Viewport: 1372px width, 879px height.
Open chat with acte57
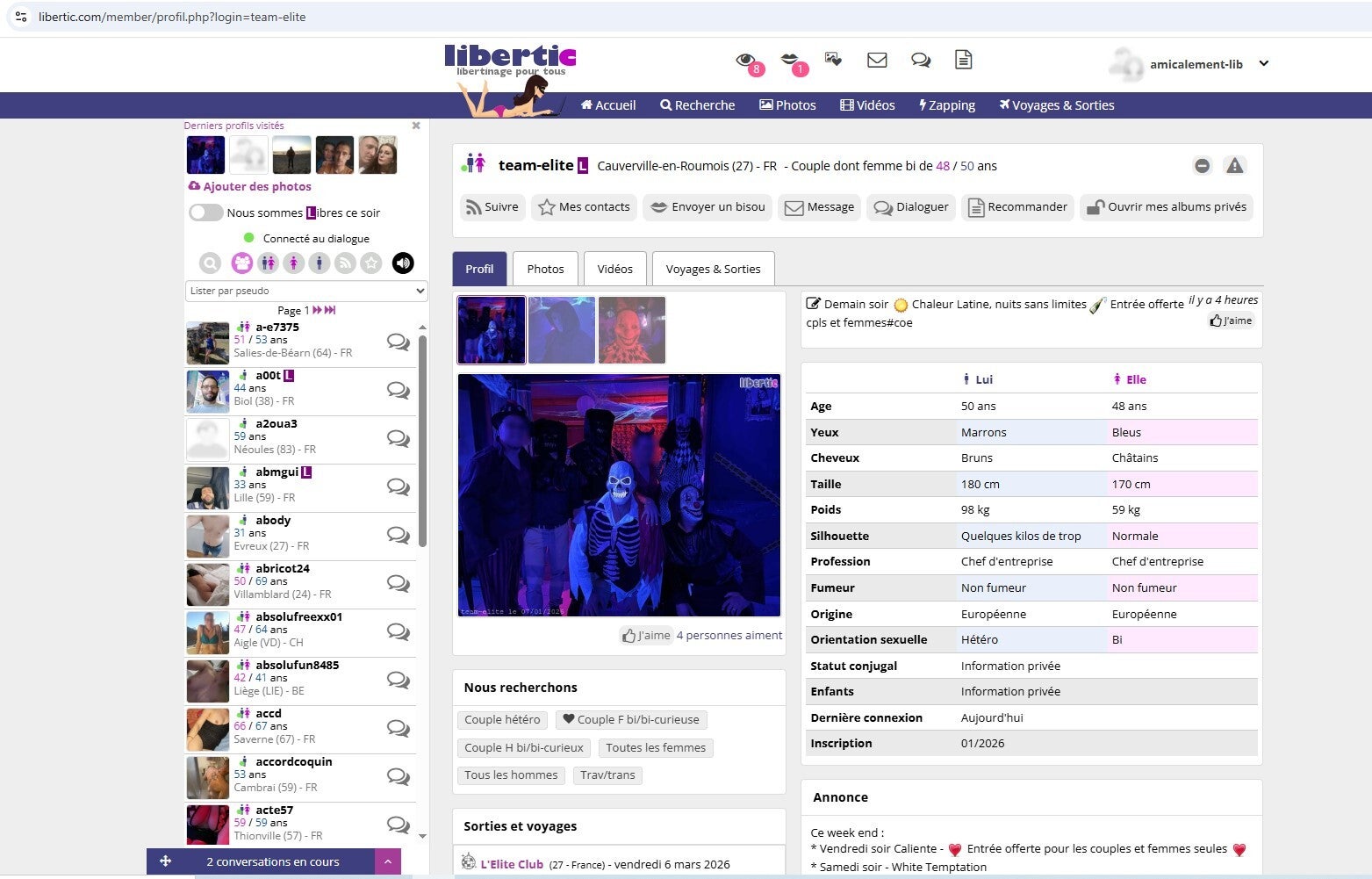coord(399,825)
